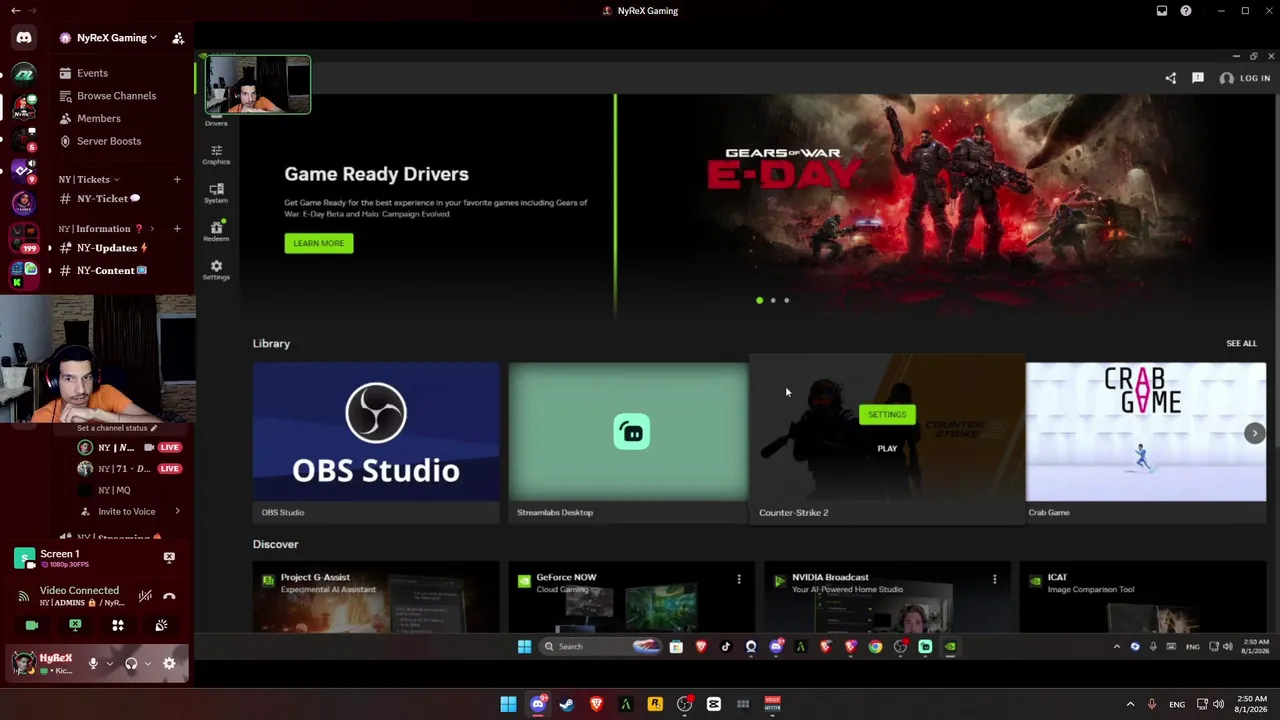Screen dimensions: 1280x720
Task: Open OBS Studio library tile
Action: [x=376, y=442]
